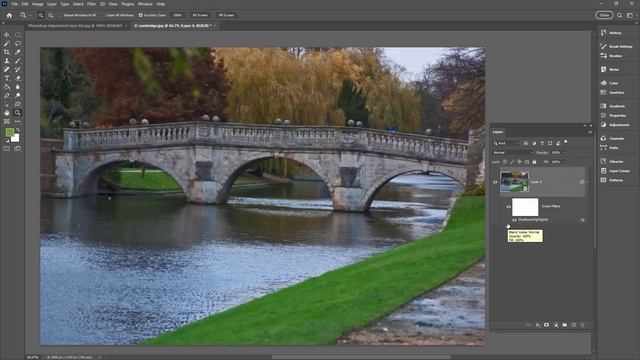Select the Zoom tool in toolbox
Screen dimensions: 640x360
pyautogui.click(x=18, y=113)
